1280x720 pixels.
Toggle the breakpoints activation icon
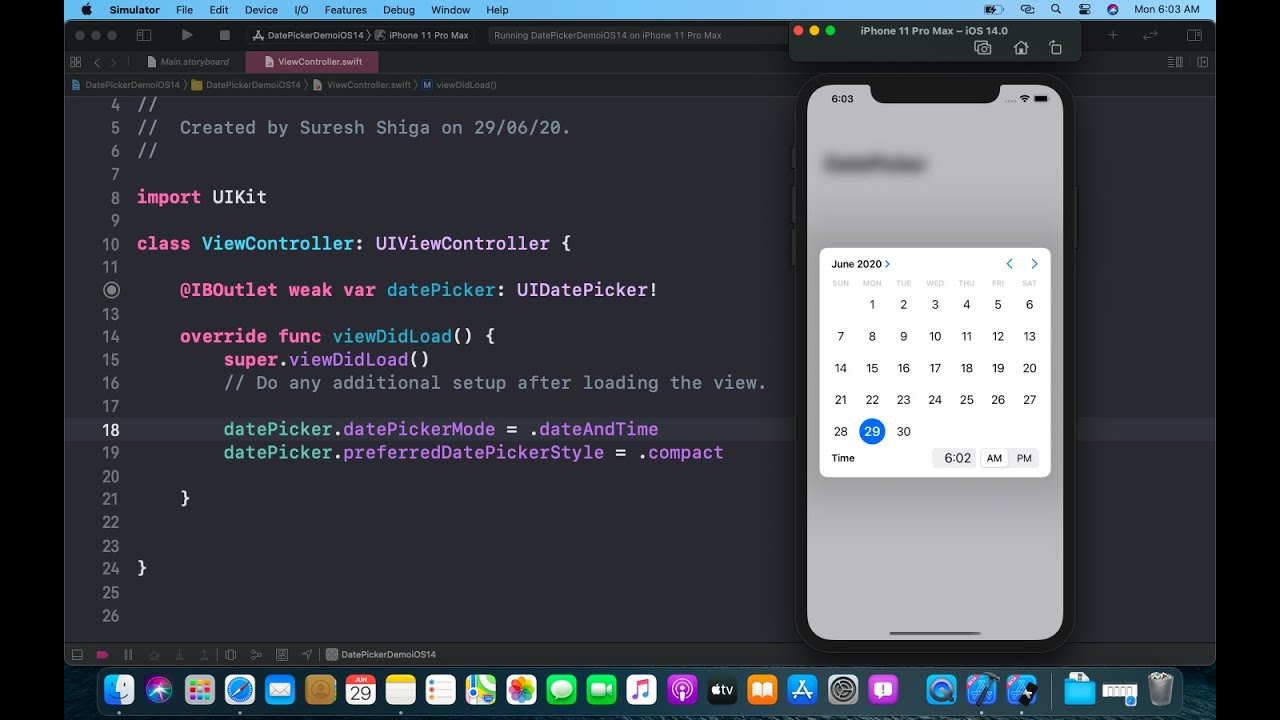click(x=102, y=655)
